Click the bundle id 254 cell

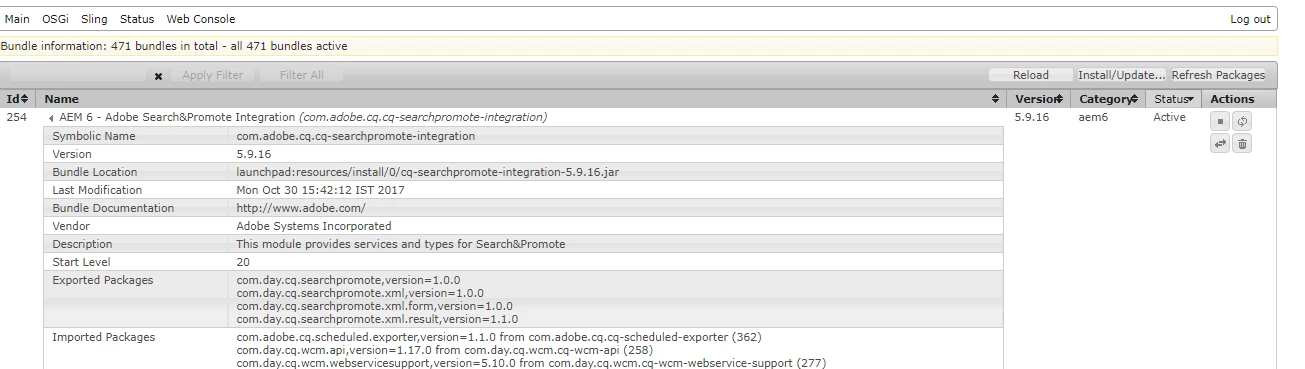(16, 117)
